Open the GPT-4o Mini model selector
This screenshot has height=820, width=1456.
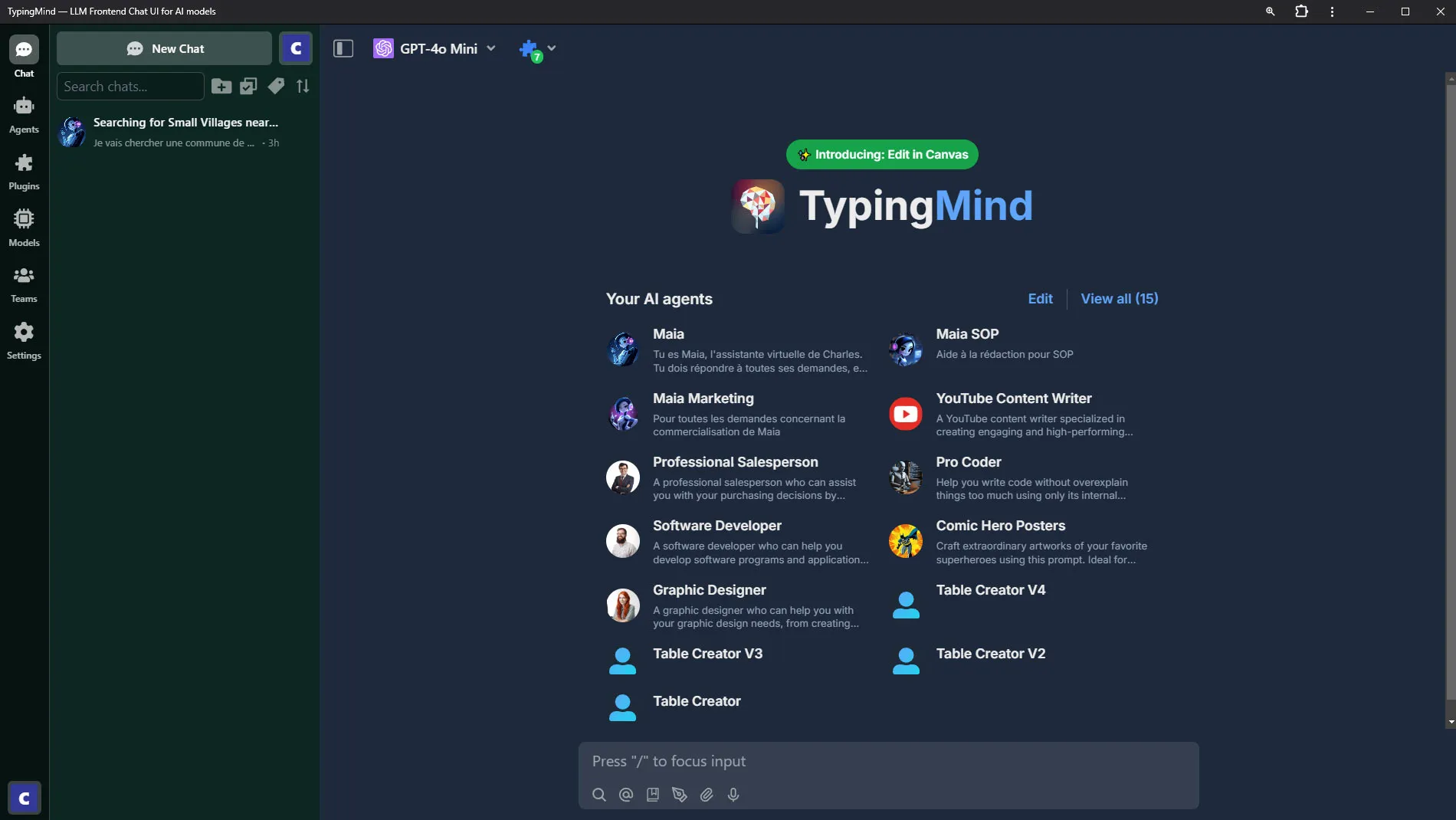[435, 48]
